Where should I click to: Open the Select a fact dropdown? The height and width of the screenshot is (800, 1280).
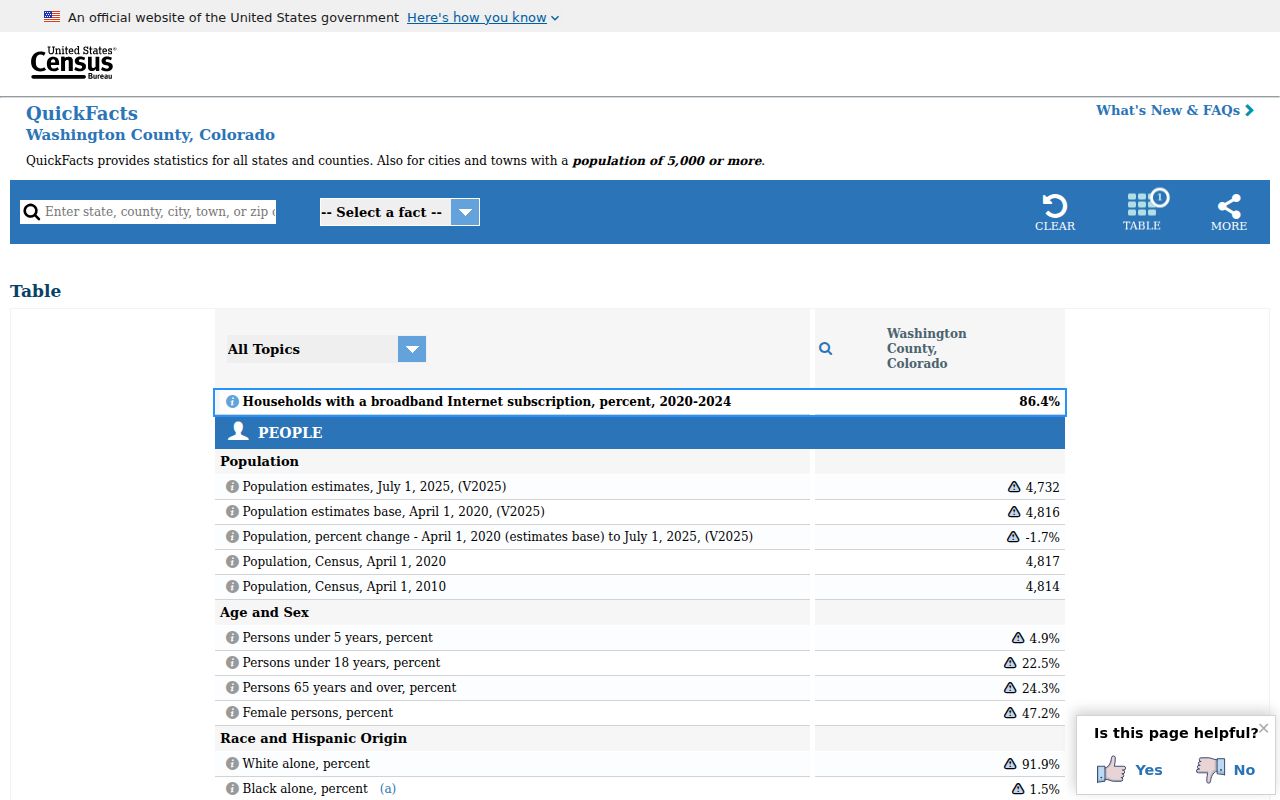point(399,212)
